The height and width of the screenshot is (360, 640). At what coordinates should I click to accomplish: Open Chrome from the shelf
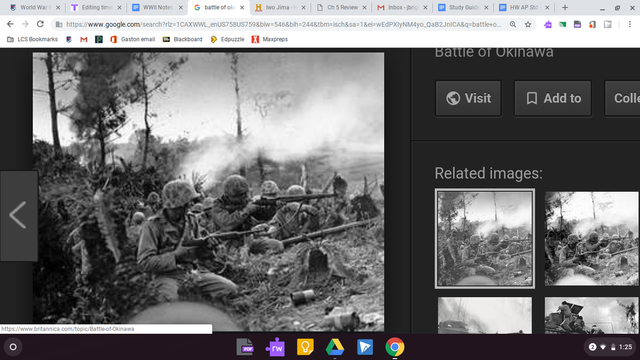[395, 347]
